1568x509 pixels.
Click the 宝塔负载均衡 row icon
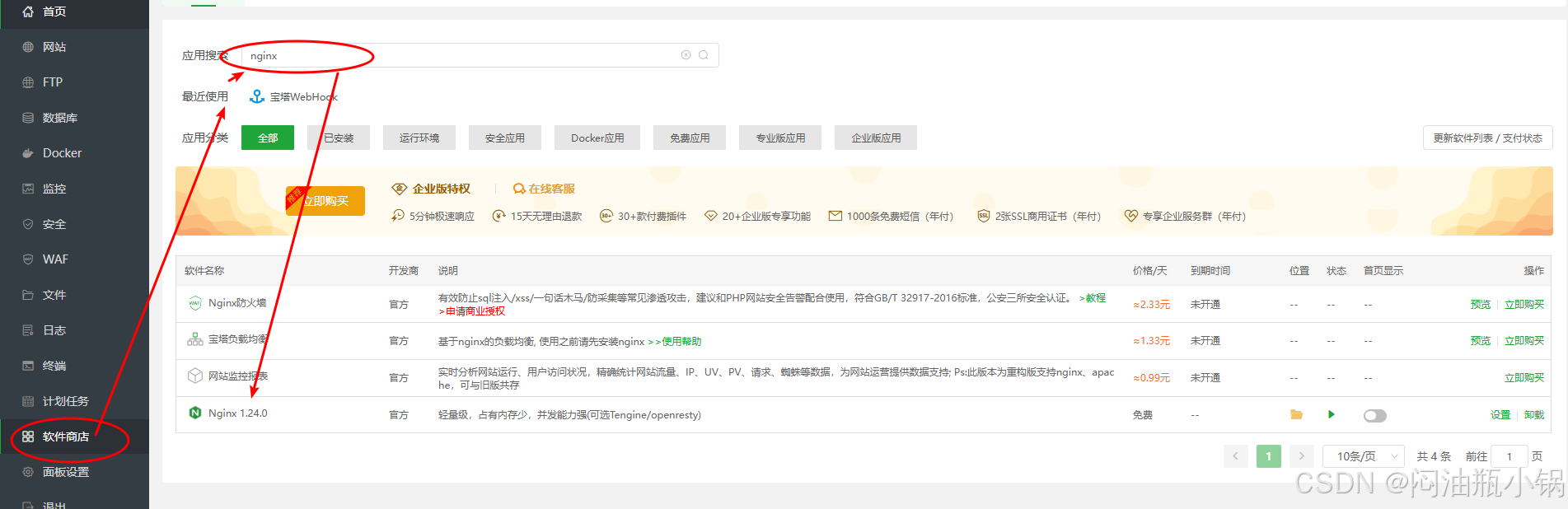[195, 339]
